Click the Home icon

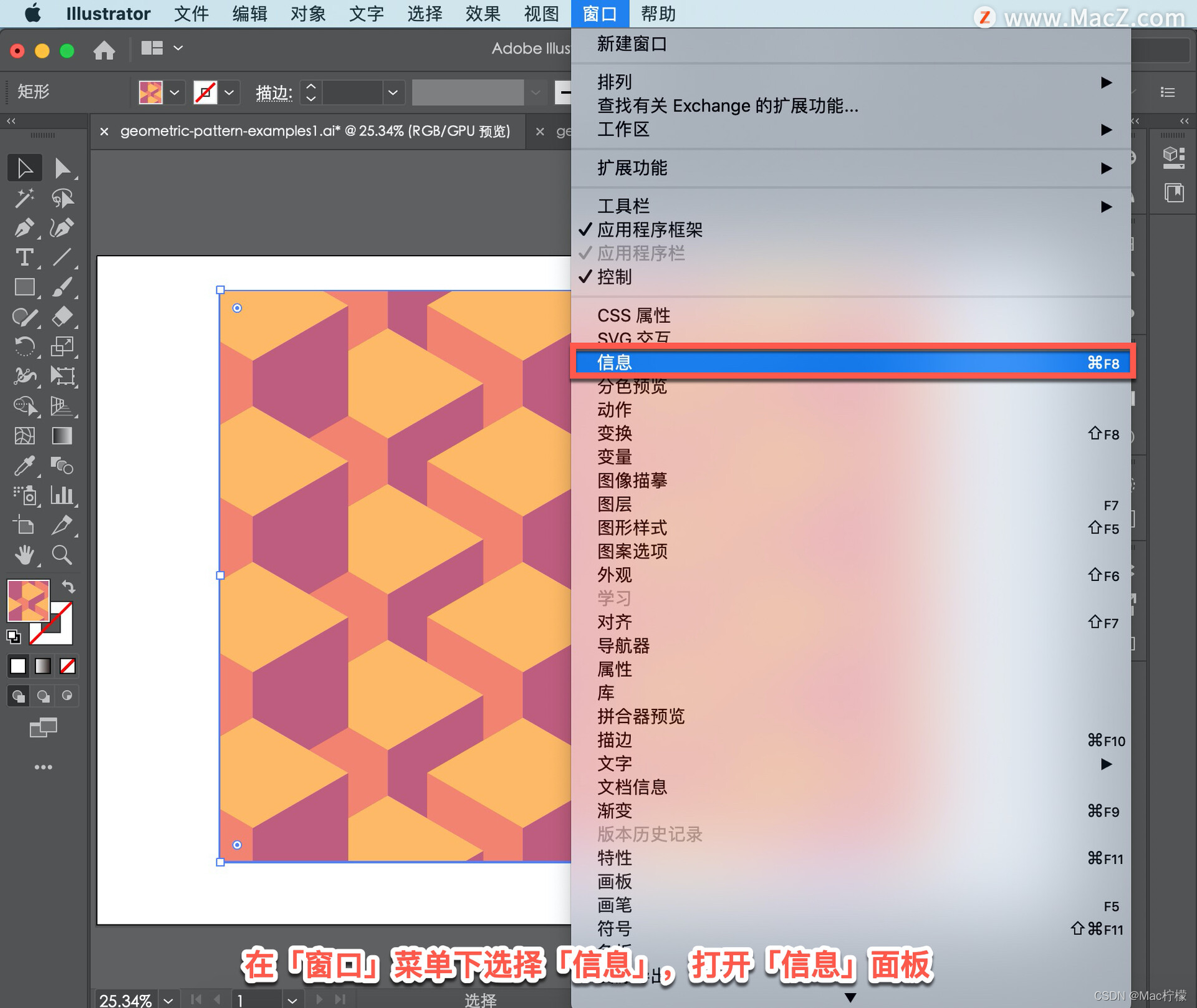pos(104,50)
